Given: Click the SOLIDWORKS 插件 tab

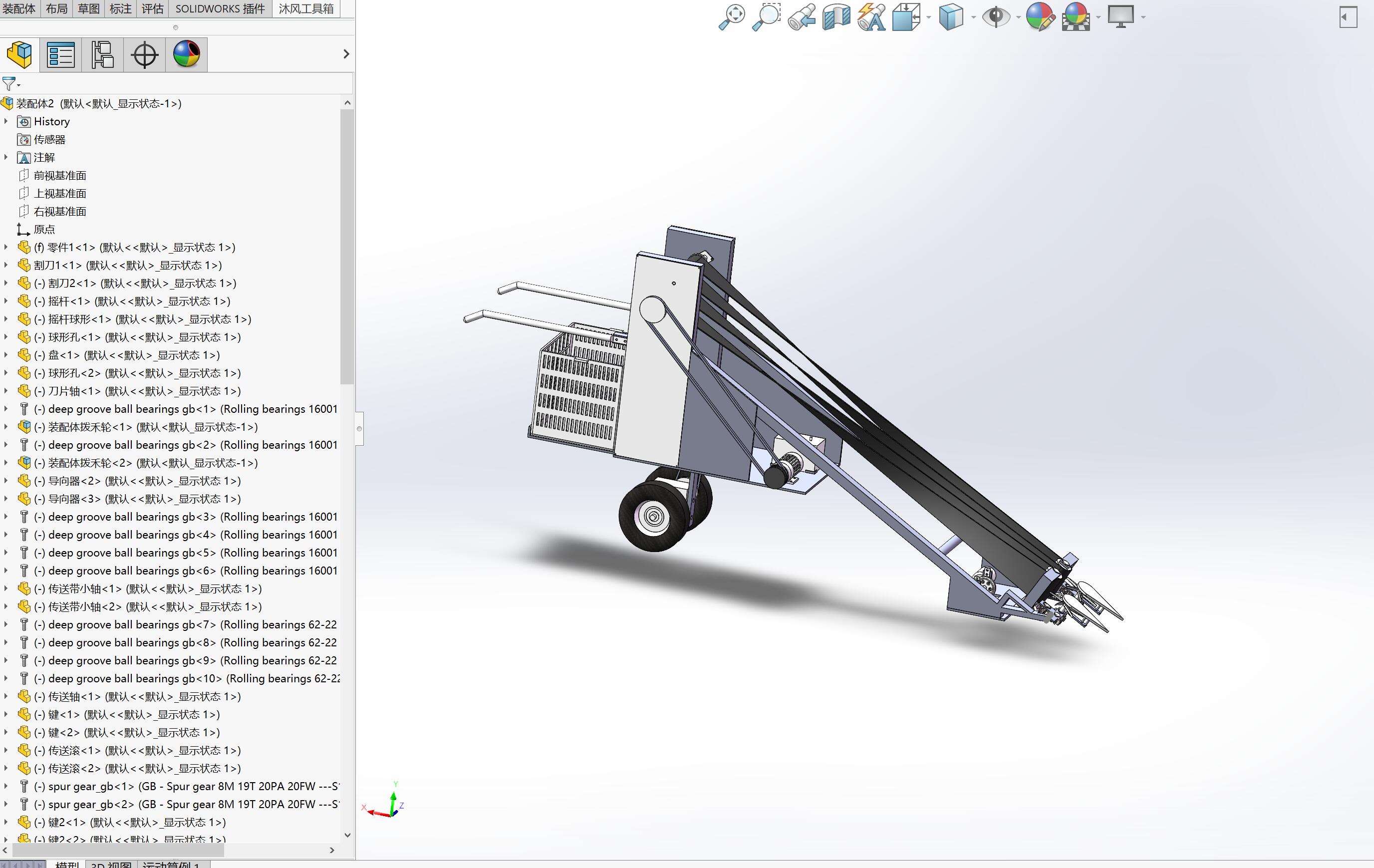Looking at the screenshot, I should pyautogui.click(x=220, y=8).
